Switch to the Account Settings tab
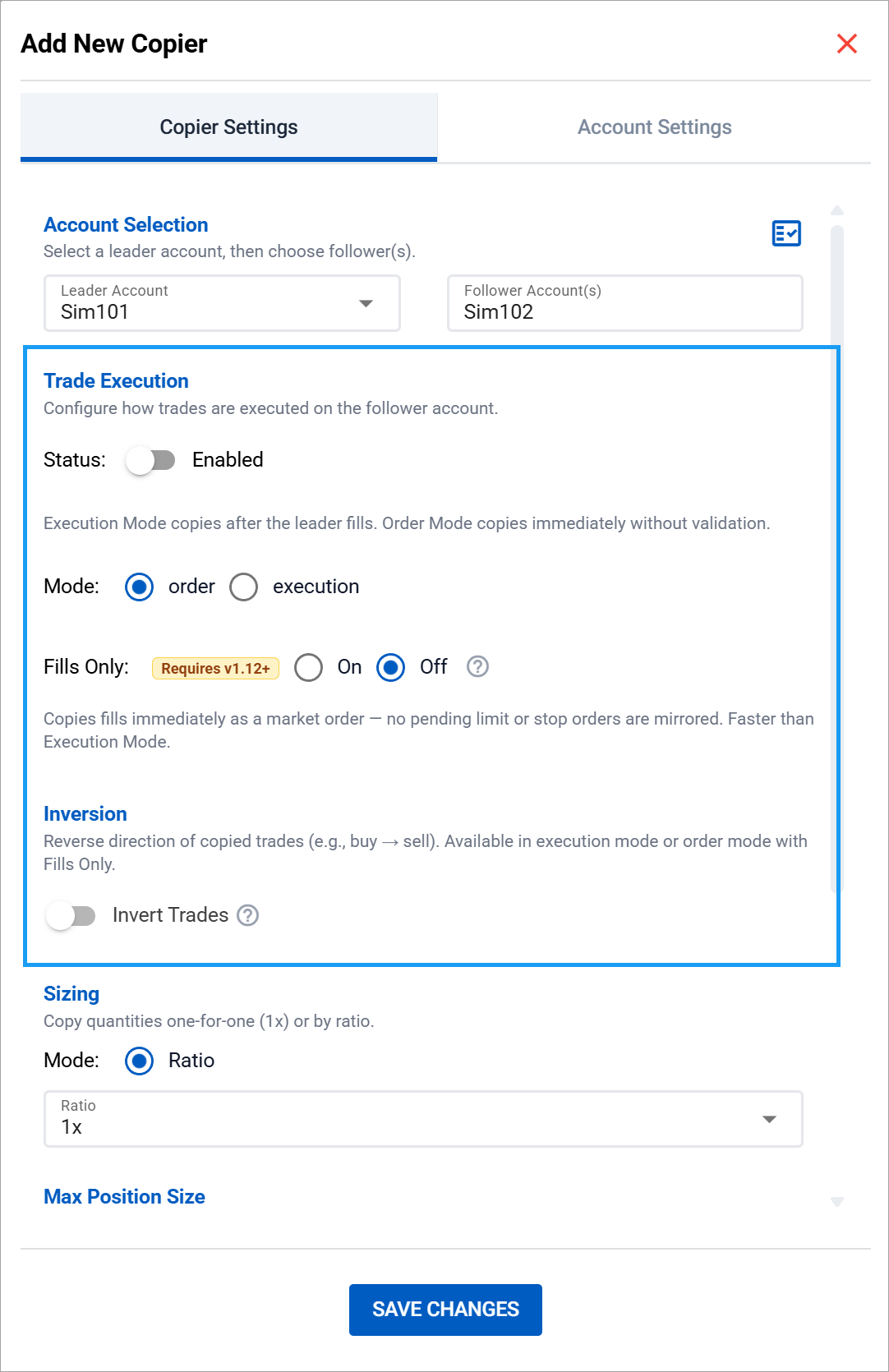This screenshot has height=1372, width=889. pyautogui.click(x=654, y=127)
